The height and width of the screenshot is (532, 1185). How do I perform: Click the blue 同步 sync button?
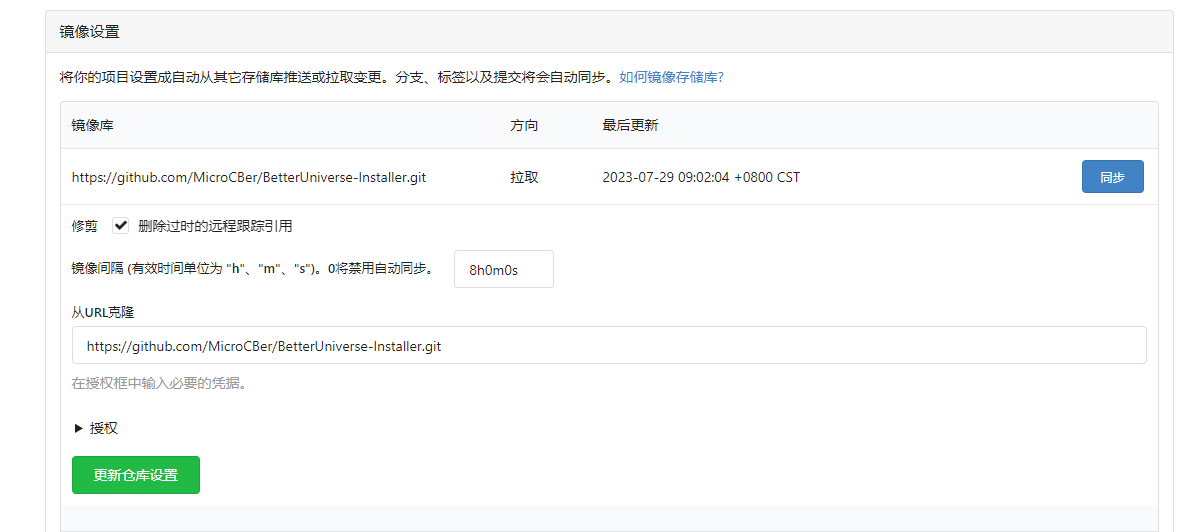pyautogui.click(x=1112, y=177)
